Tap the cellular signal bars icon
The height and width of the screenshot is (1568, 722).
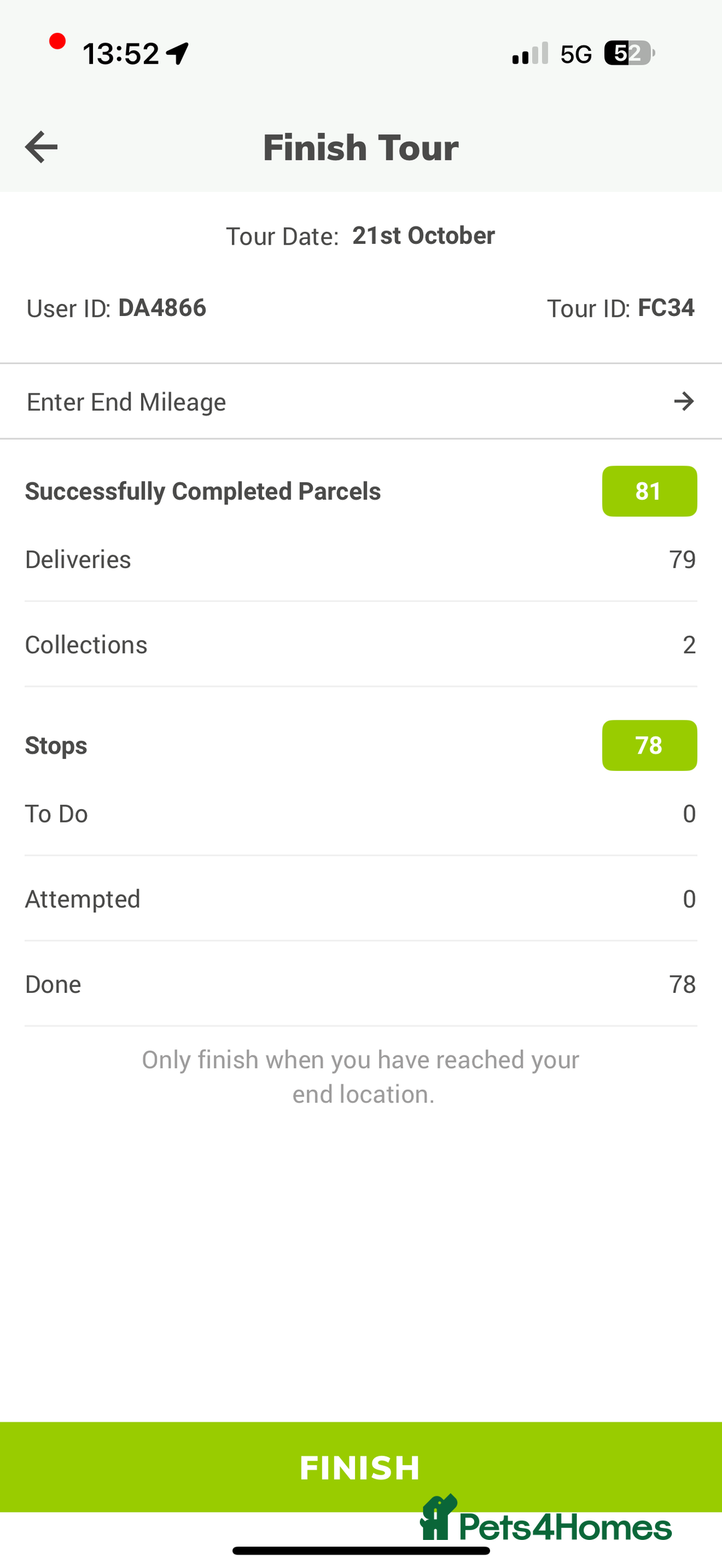pos(530,53)
